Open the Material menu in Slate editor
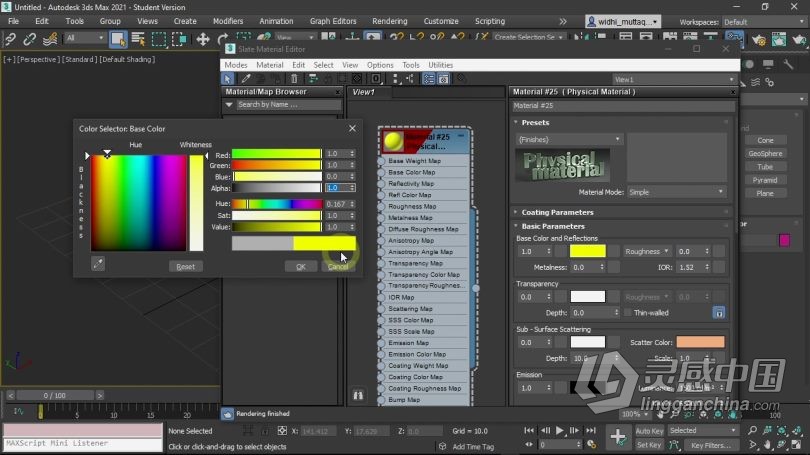 [x=270, y=65]
